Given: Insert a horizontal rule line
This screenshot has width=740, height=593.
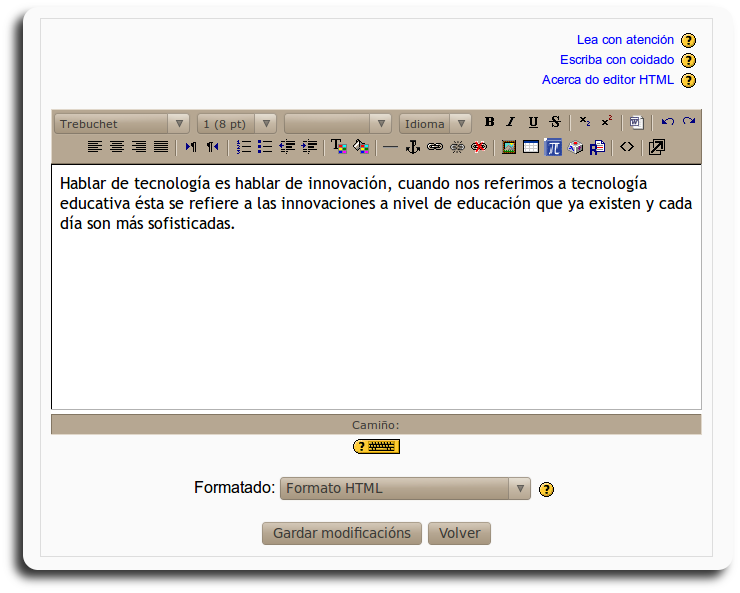Looking at the screenshot, I should pyautogui.click(x=390, y=147).
